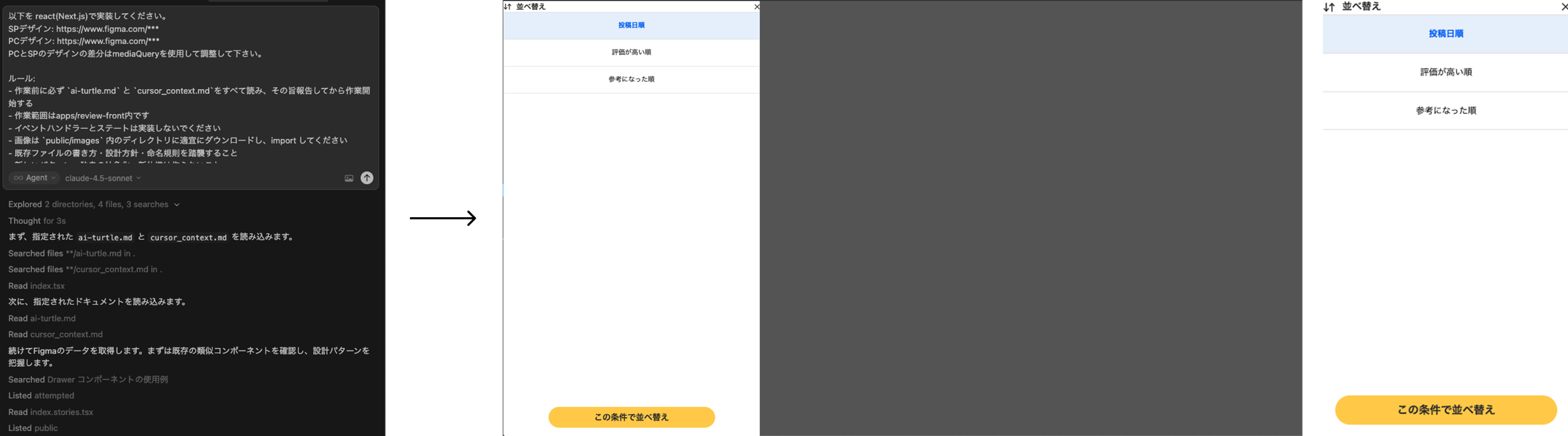Click the inline code 'cursor_context.md' in the reply
1568x436 pixels.
pyautogui.click(x=188, y=237)
